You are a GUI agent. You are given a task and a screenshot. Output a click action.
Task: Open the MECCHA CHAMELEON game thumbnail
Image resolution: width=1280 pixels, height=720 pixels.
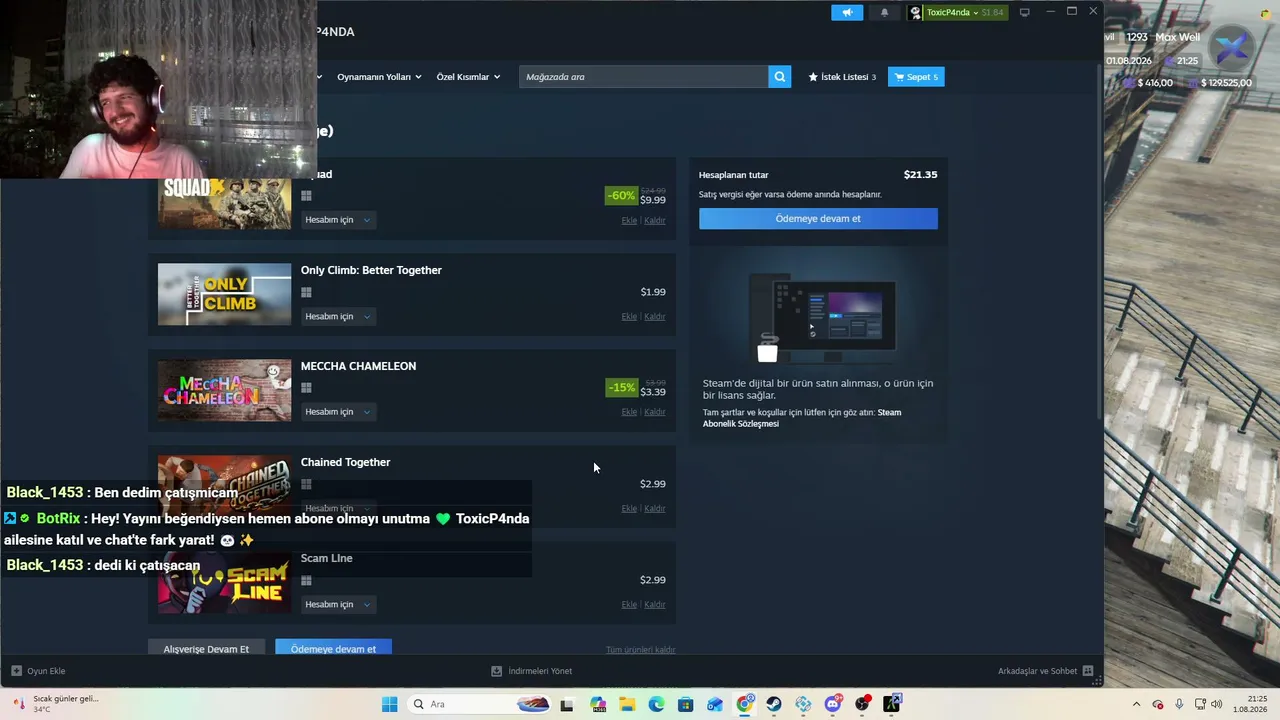(224, 390)
